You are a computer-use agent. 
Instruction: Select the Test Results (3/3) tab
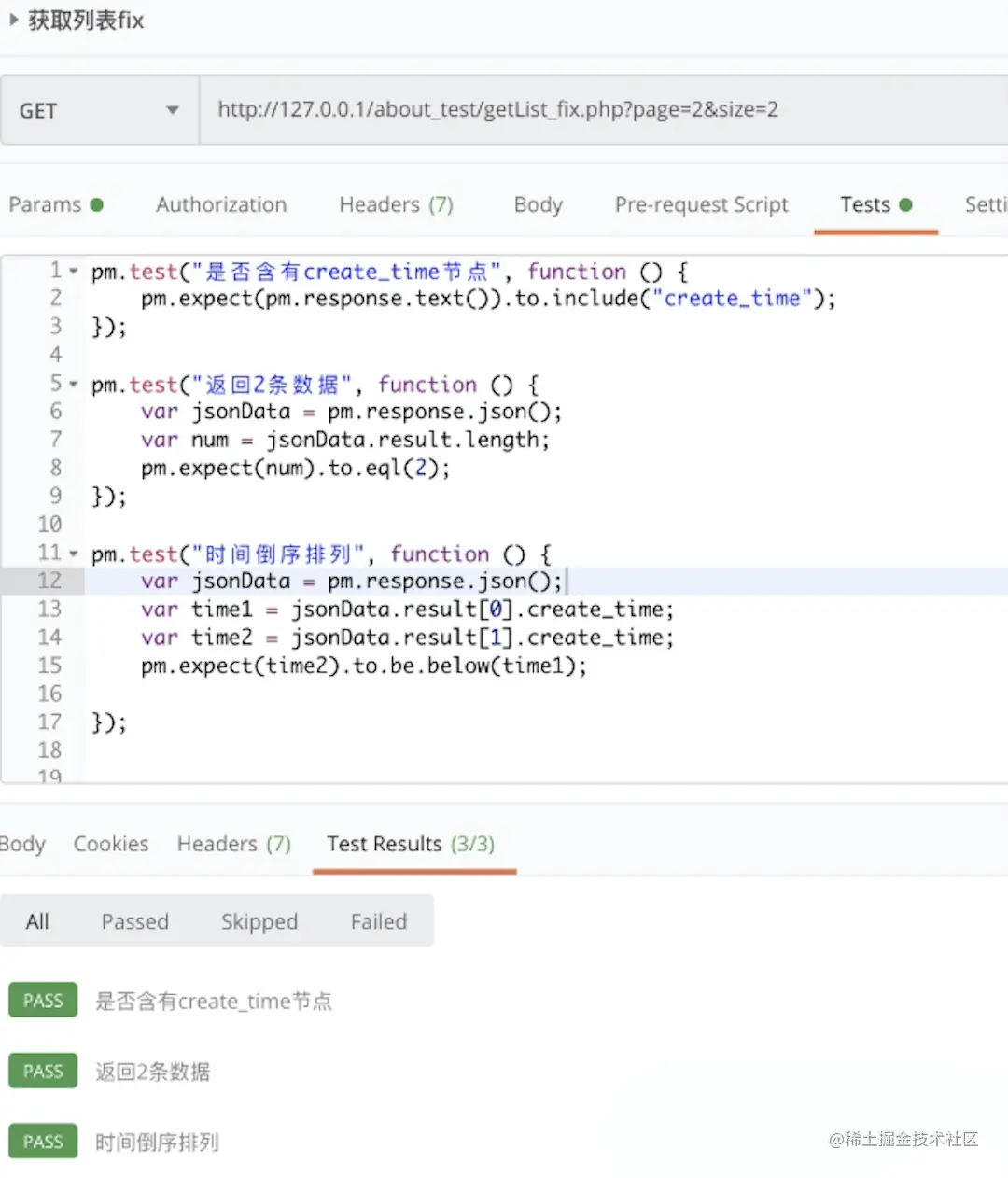point(411,844)
